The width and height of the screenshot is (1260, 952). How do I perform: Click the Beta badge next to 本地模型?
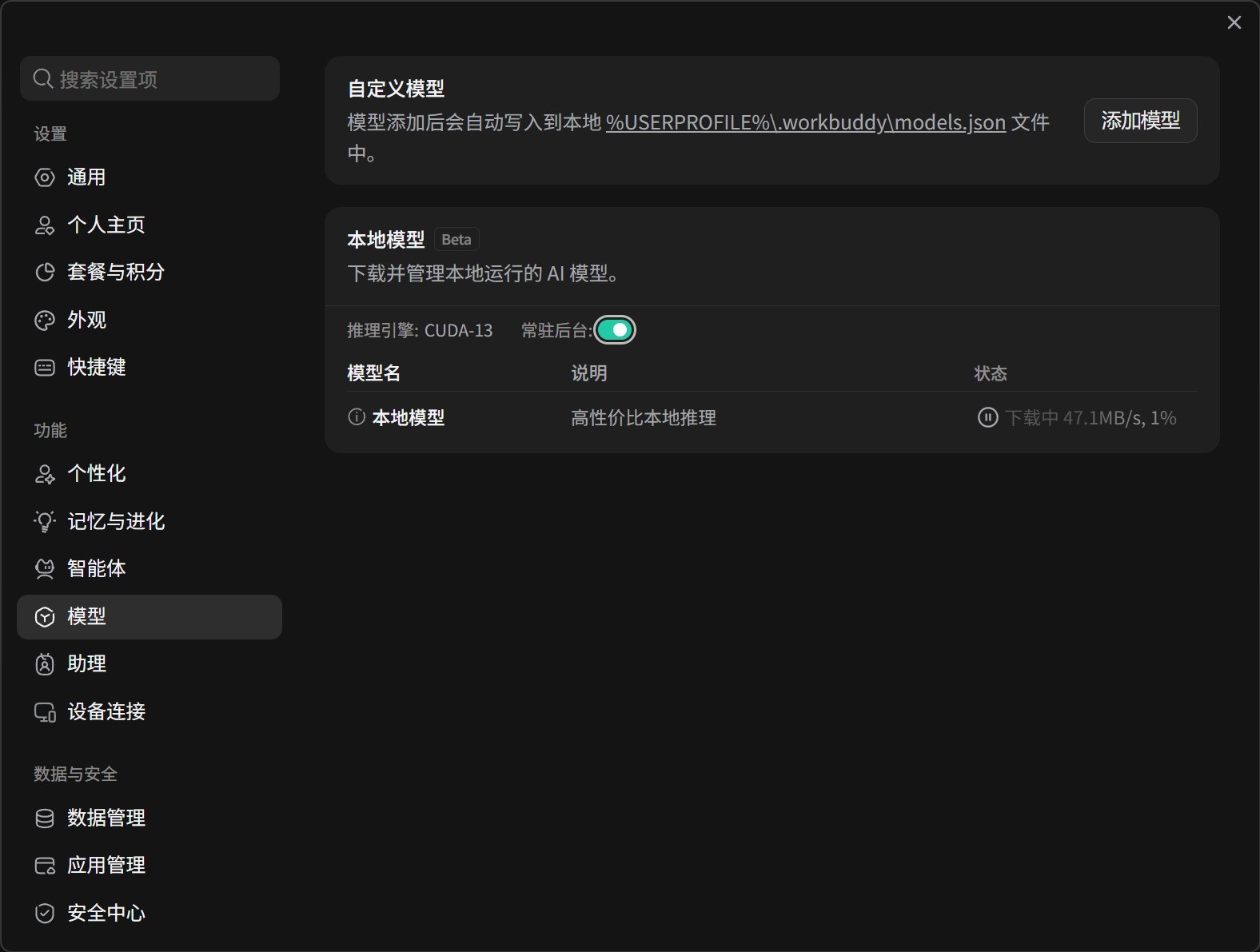(x=457, y=240)
